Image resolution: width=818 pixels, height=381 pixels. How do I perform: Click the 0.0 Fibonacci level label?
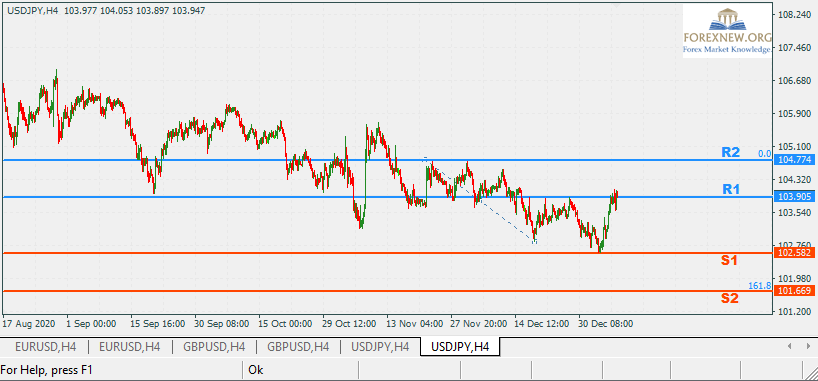[764, 153]
